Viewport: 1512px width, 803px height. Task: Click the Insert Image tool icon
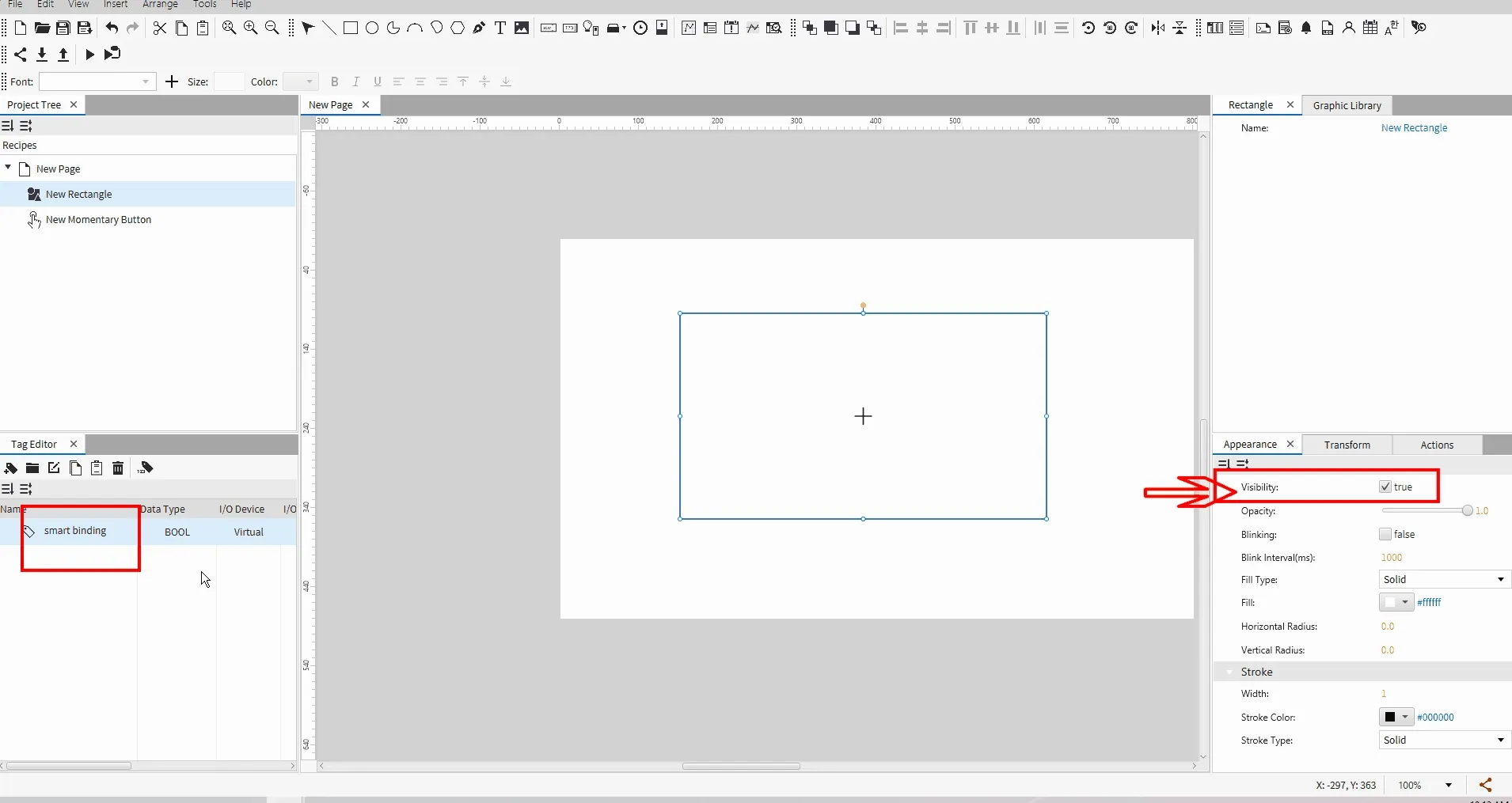coord(522,28)
